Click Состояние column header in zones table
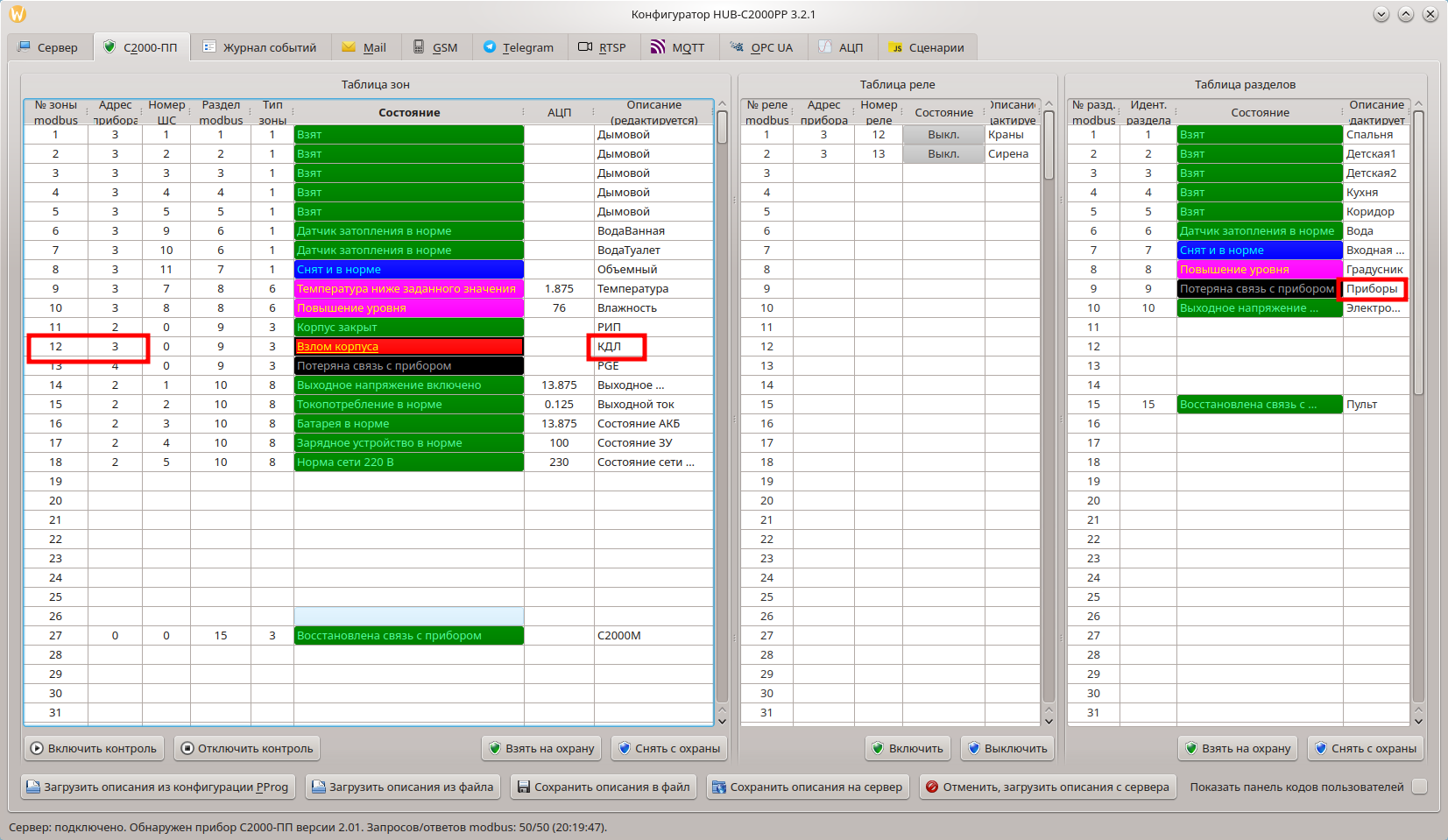 pyautogui.click(x=408, y=112)
